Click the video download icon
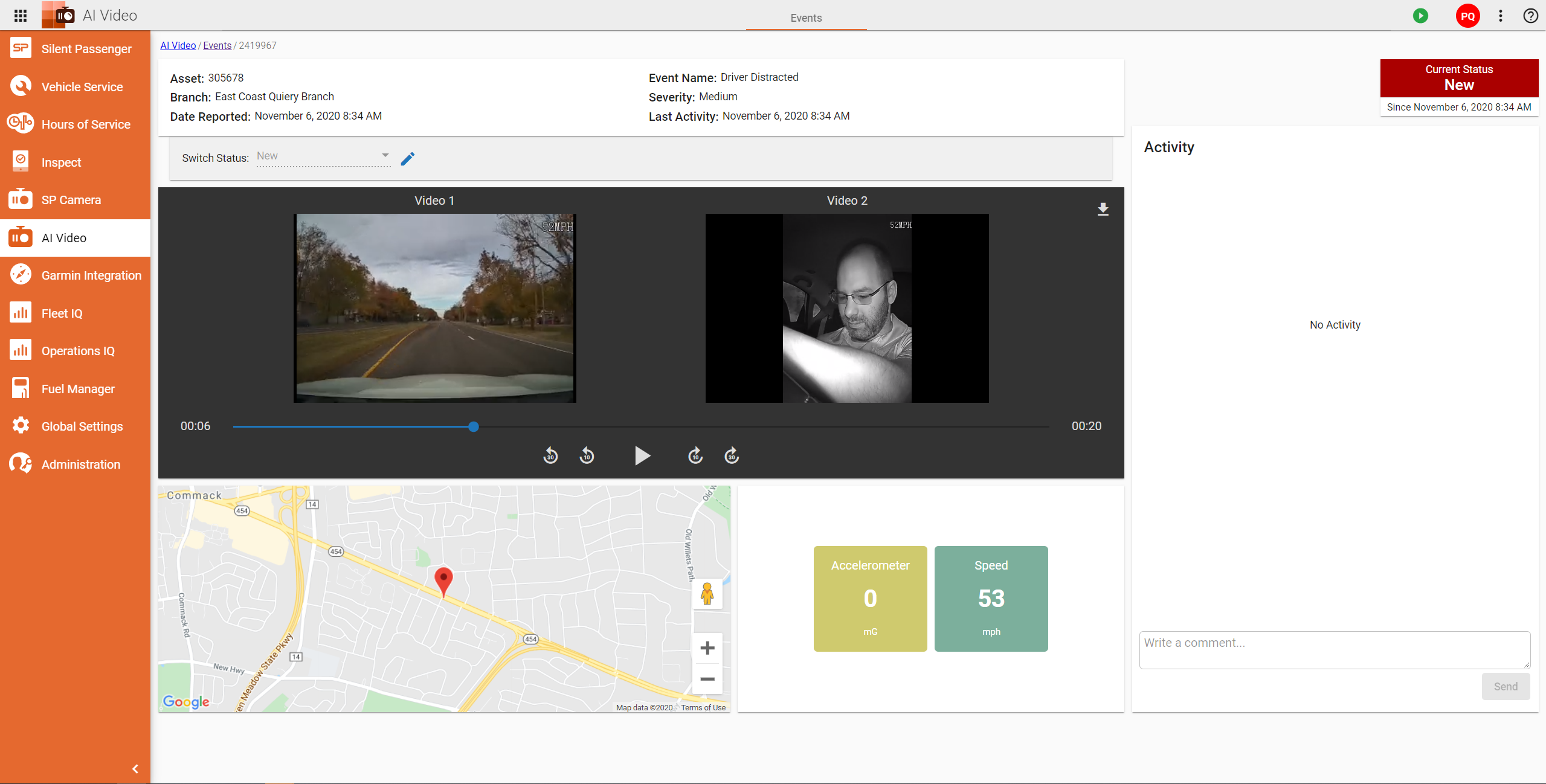 click(1103, 209)
